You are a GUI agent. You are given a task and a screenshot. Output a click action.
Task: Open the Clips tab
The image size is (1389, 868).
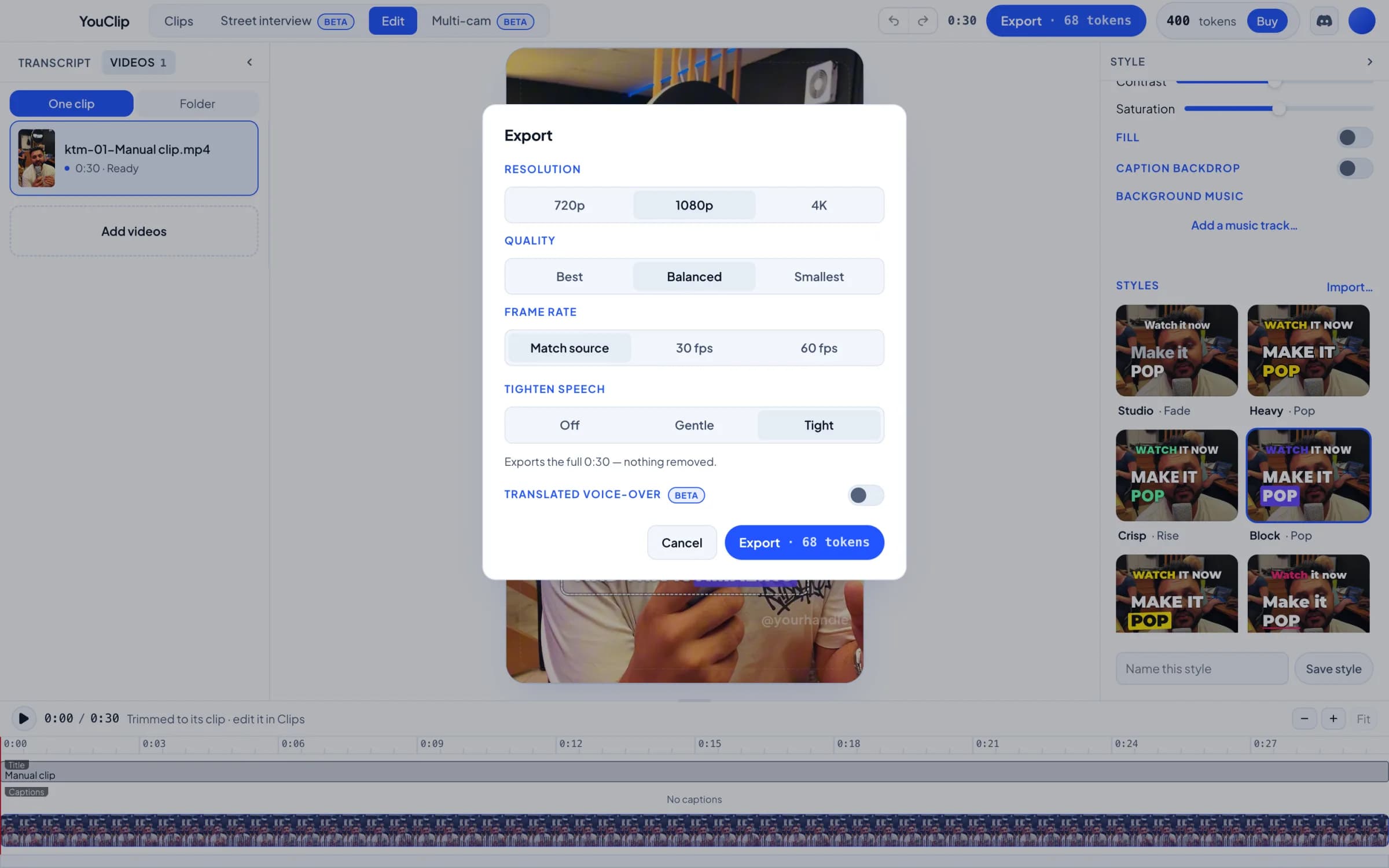[x=178, y=21]
